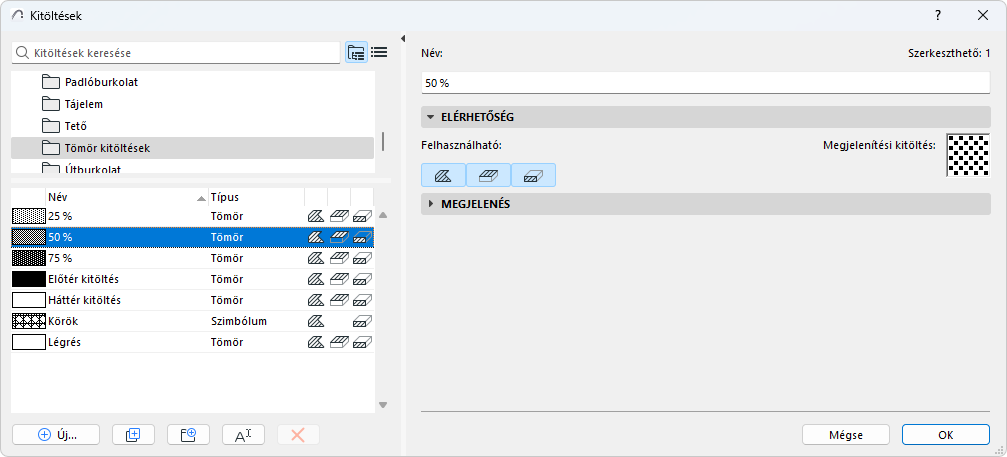Toggle cover fill availability

488,175
